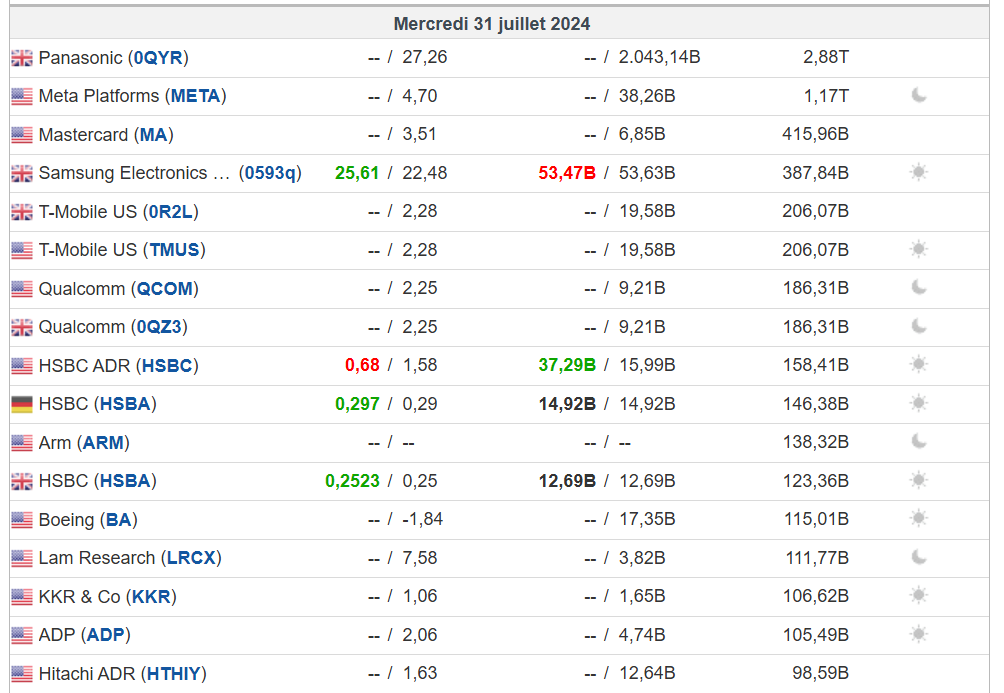Screen dimensions: 1004x693
Task: Open the Mastercard MA ticker link
Action: pyautogui.click(x=154, y=135)
